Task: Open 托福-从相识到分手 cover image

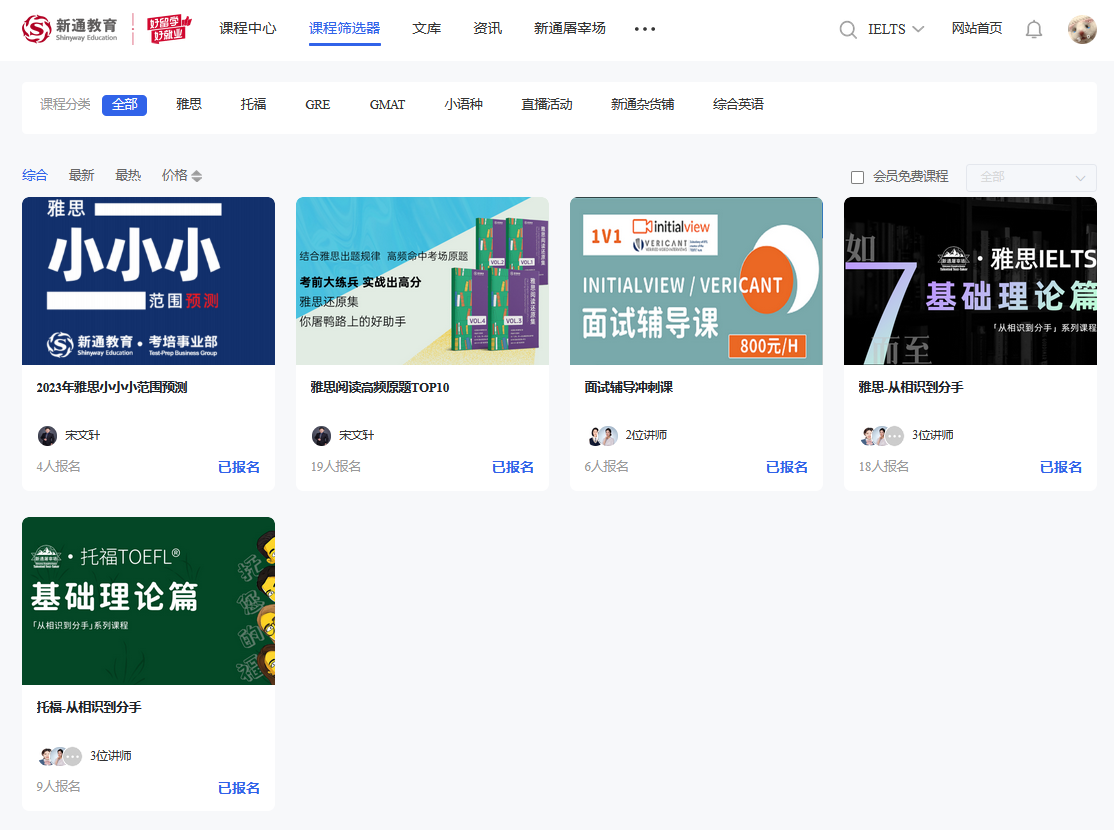Action: (148, 601)
